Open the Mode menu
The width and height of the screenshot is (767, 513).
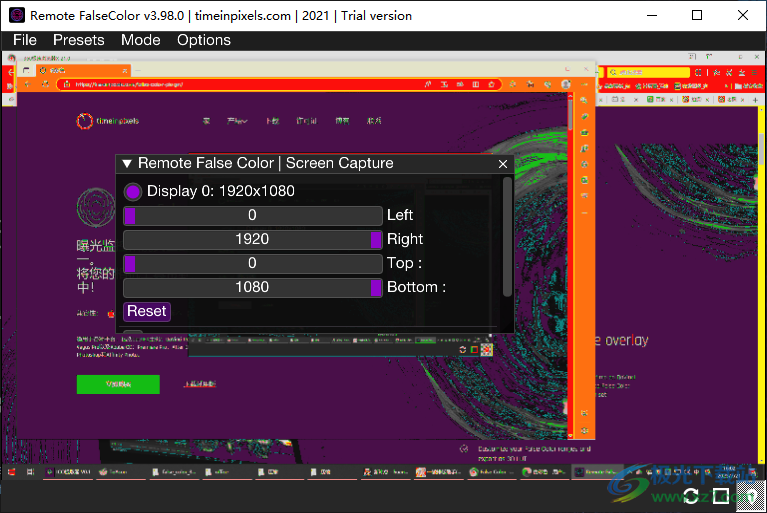[x=140, y=40]
